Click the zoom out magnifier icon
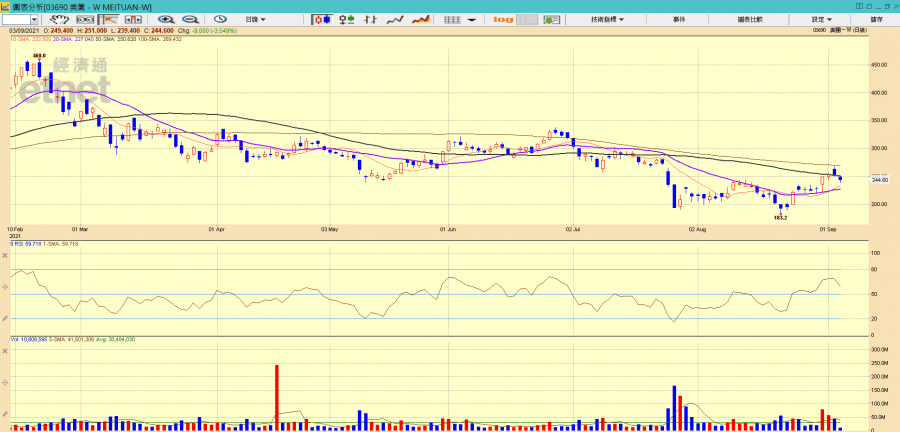The width and height of the screenshot is (900, 432). [190, 19]
